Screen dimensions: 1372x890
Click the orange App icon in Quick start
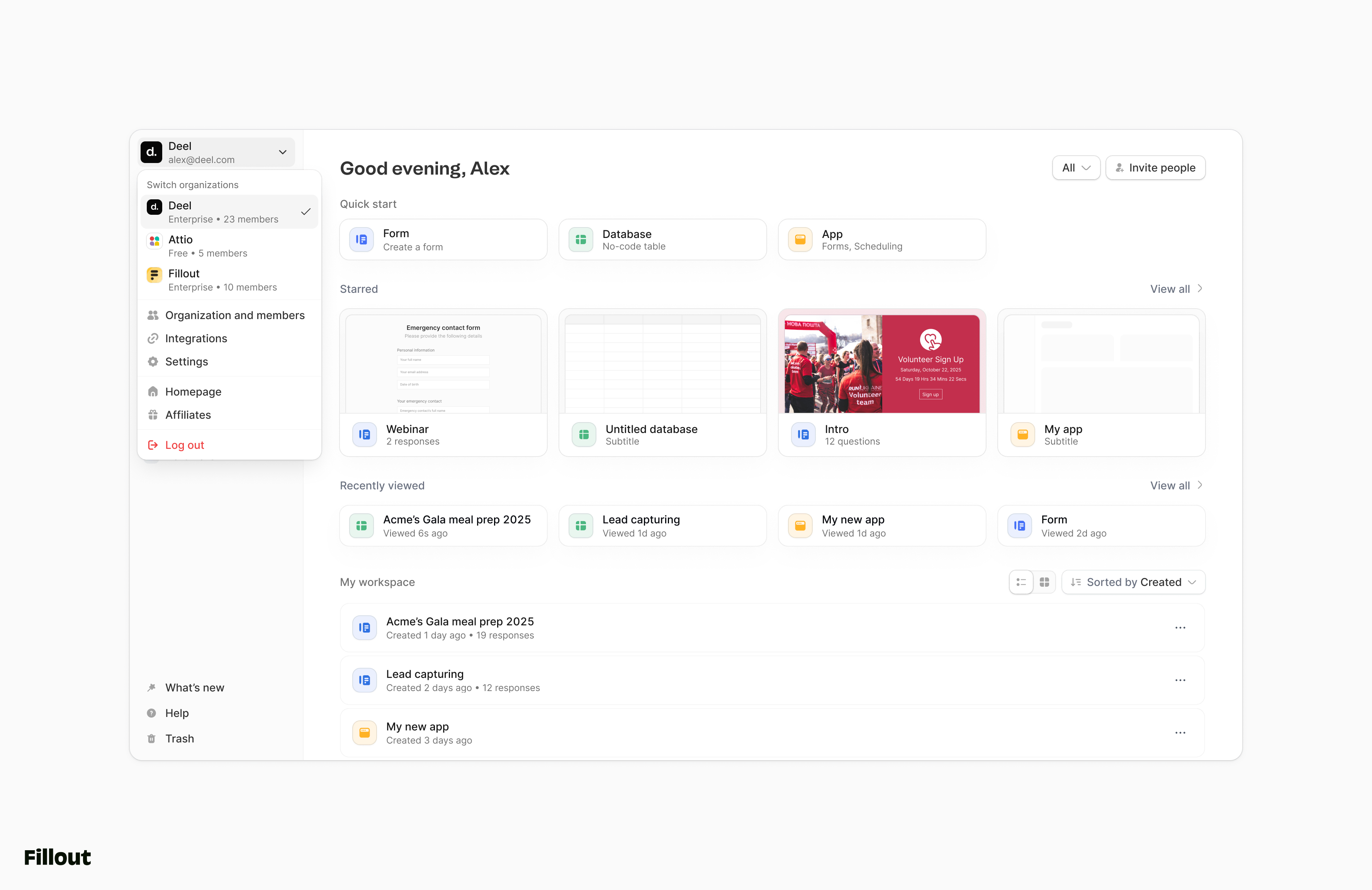pyautogui.click(x=800, y=239)
